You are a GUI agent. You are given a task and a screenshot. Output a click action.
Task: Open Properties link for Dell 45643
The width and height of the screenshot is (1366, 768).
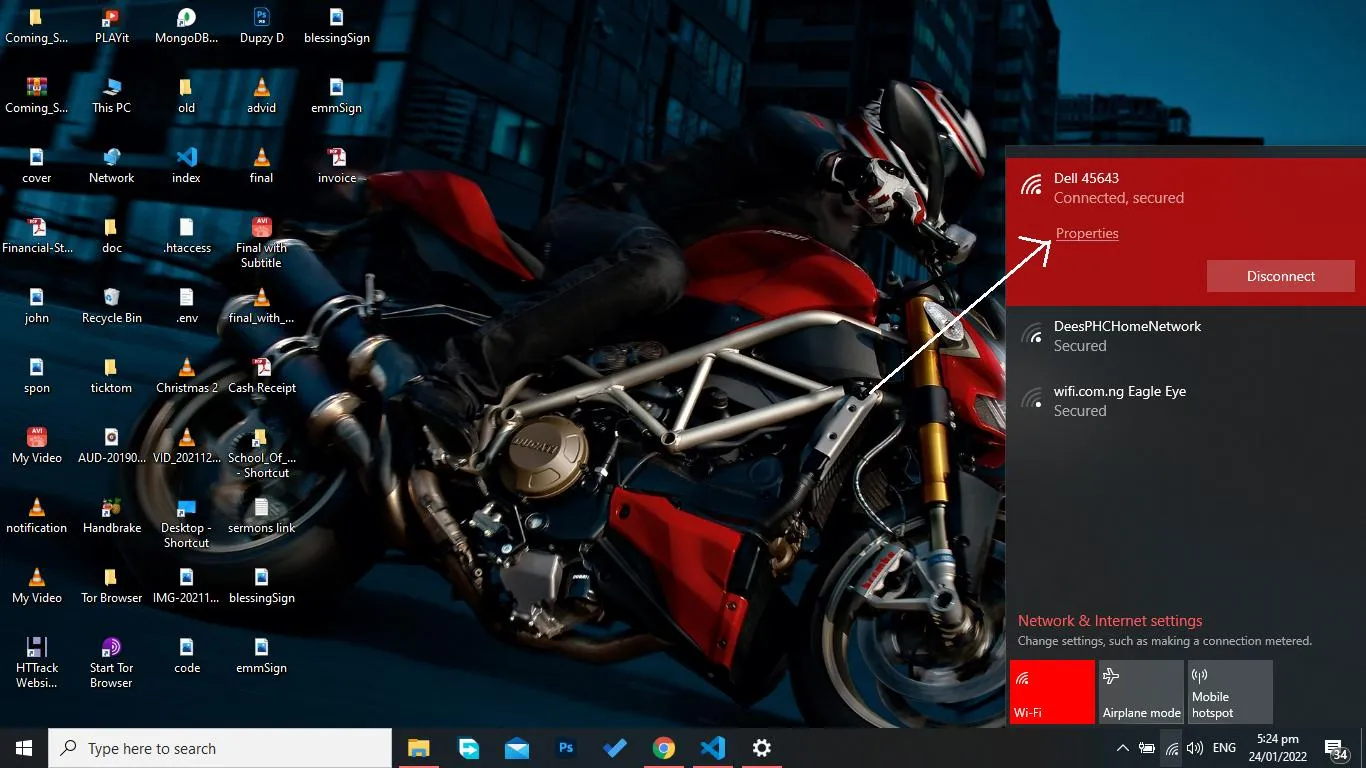point(1087,233)
